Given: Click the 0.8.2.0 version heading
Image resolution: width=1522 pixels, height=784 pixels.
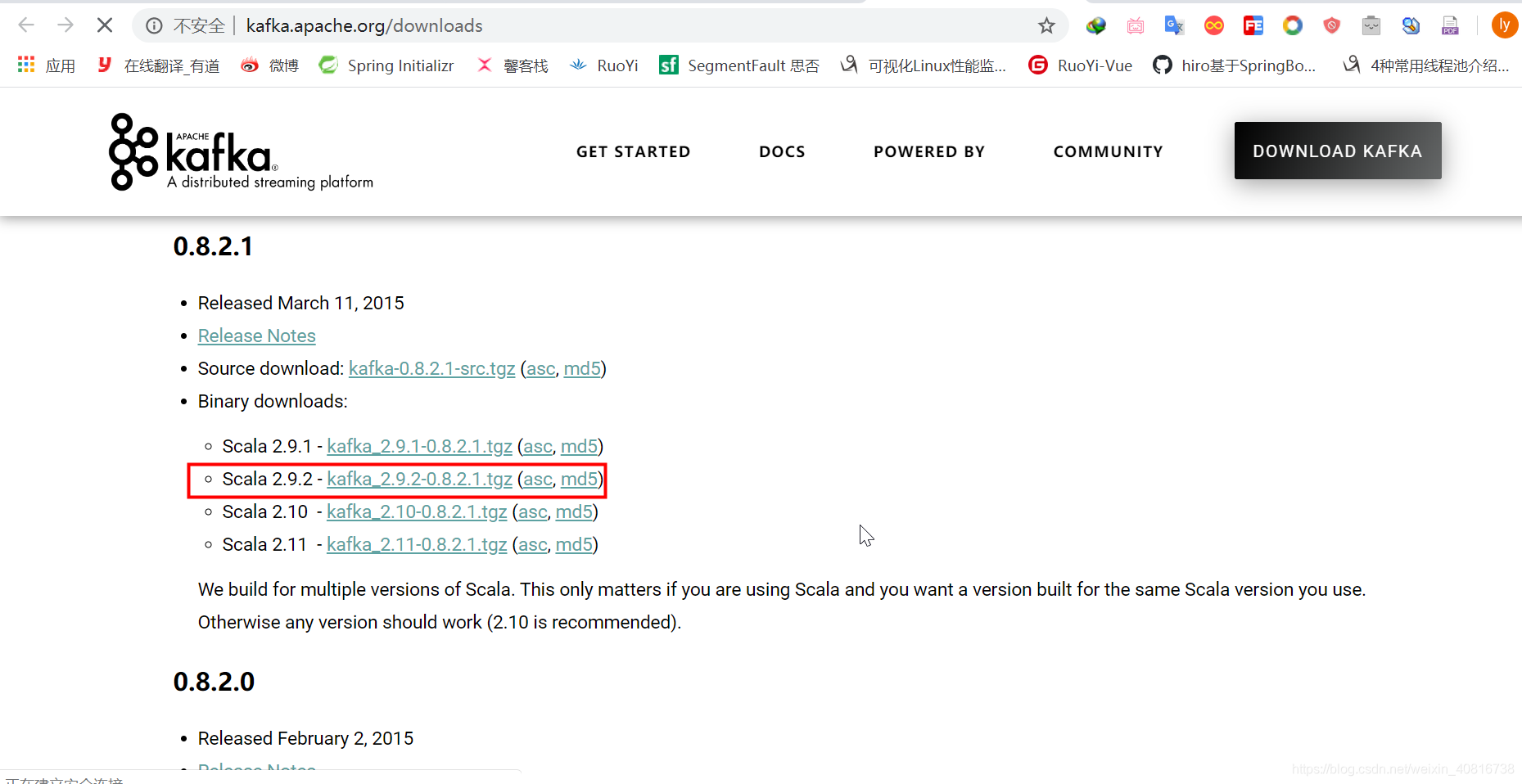Looking at the screenshot, I should point(214,682).
